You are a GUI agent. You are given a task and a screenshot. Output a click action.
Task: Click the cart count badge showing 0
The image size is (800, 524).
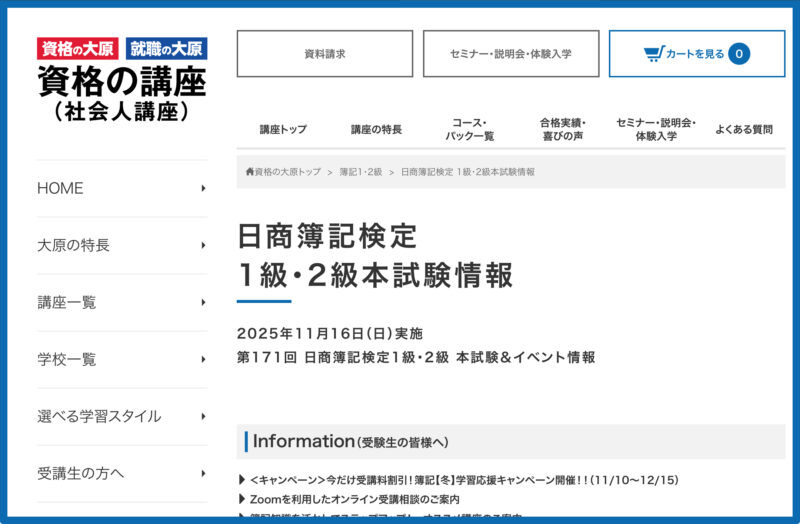point(739,54)
